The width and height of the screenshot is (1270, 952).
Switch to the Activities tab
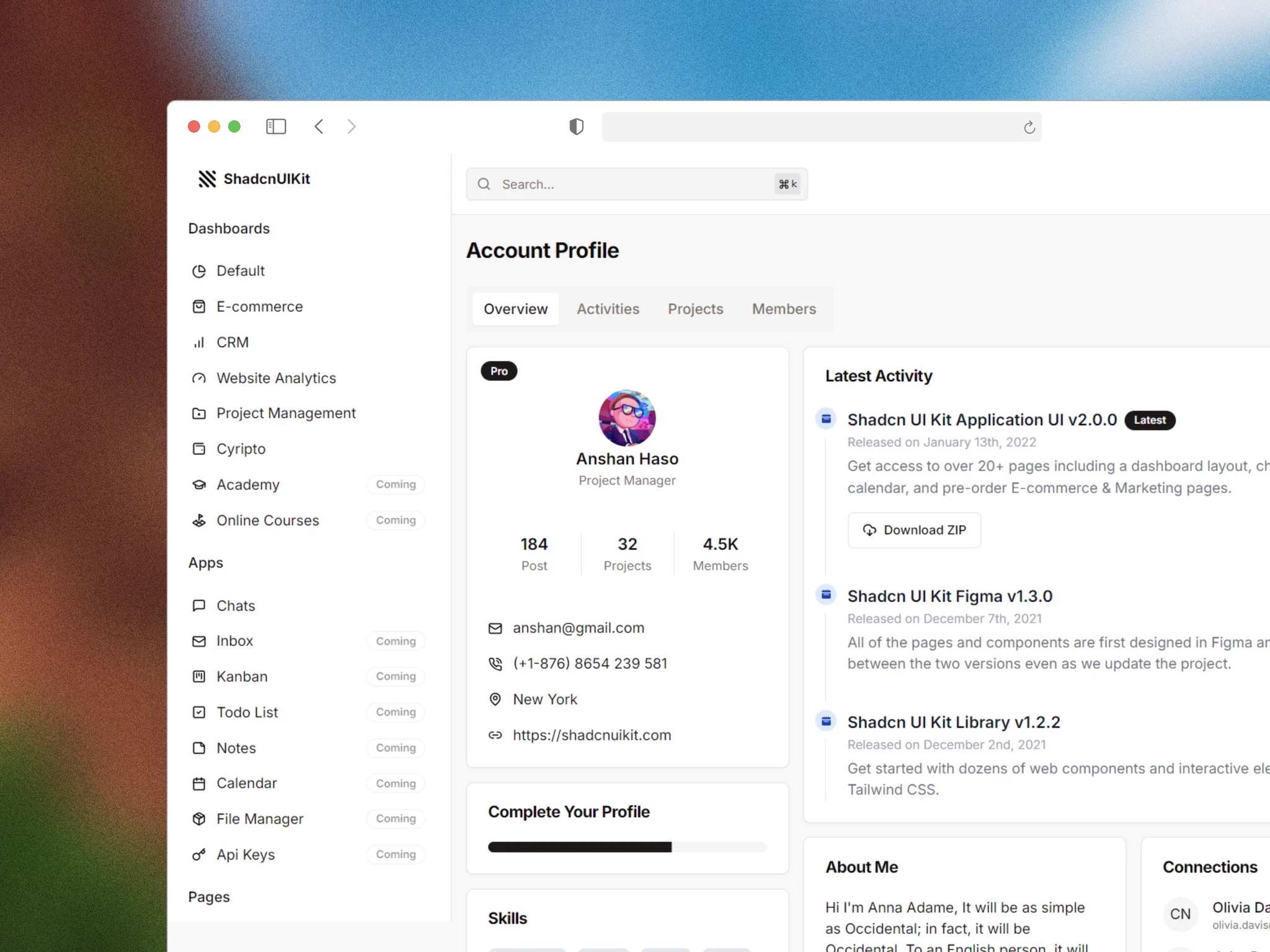point(608,309)
